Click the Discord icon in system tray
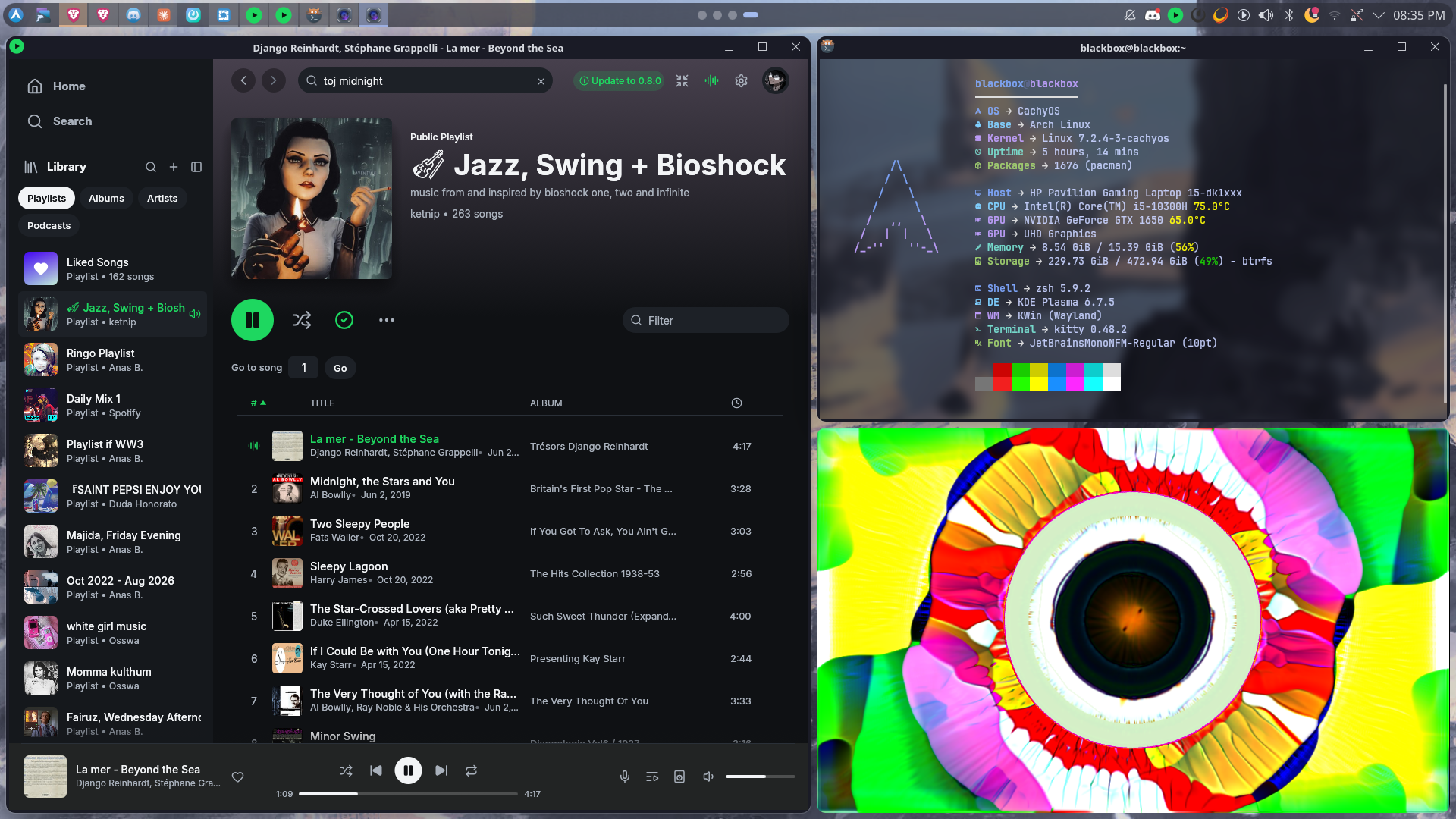Screen dimensions: 1456x819 coord(1152,15)
